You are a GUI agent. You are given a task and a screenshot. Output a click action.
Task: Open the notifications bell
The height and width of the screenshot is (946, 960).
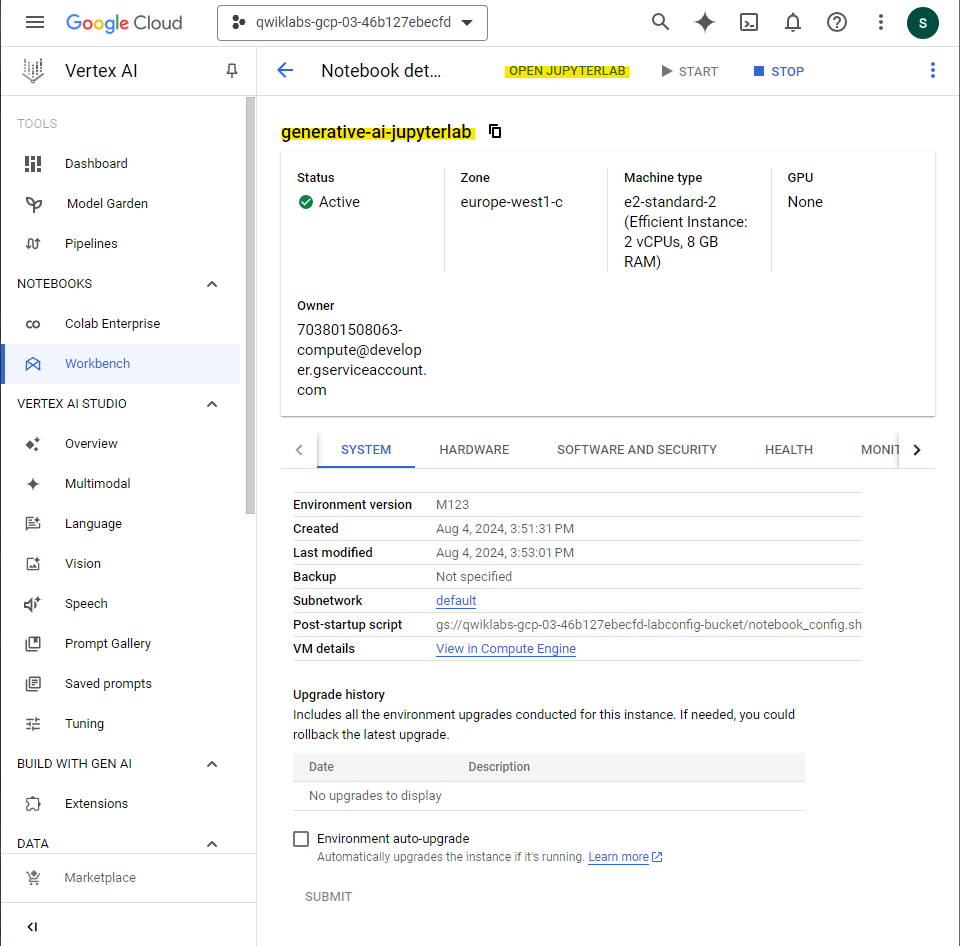pos(793,23)
